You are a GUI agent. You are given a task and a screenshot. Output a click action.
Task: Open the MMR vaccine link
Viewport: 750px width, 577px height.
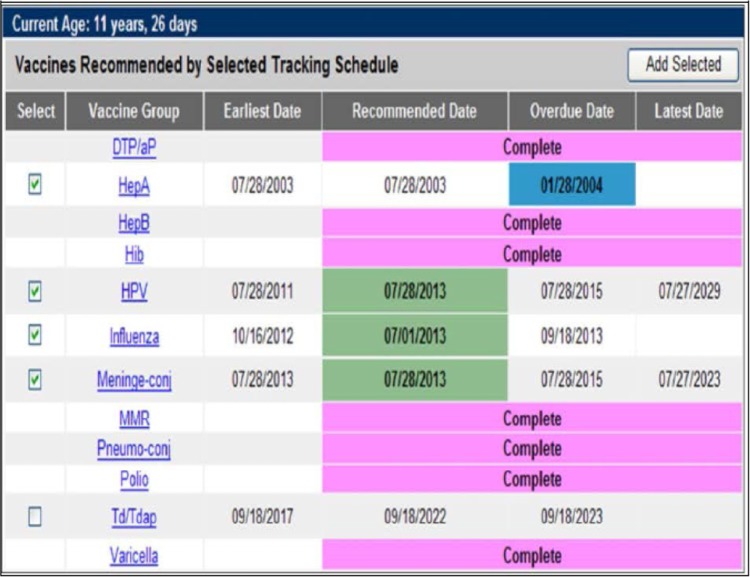click(134, 418)
